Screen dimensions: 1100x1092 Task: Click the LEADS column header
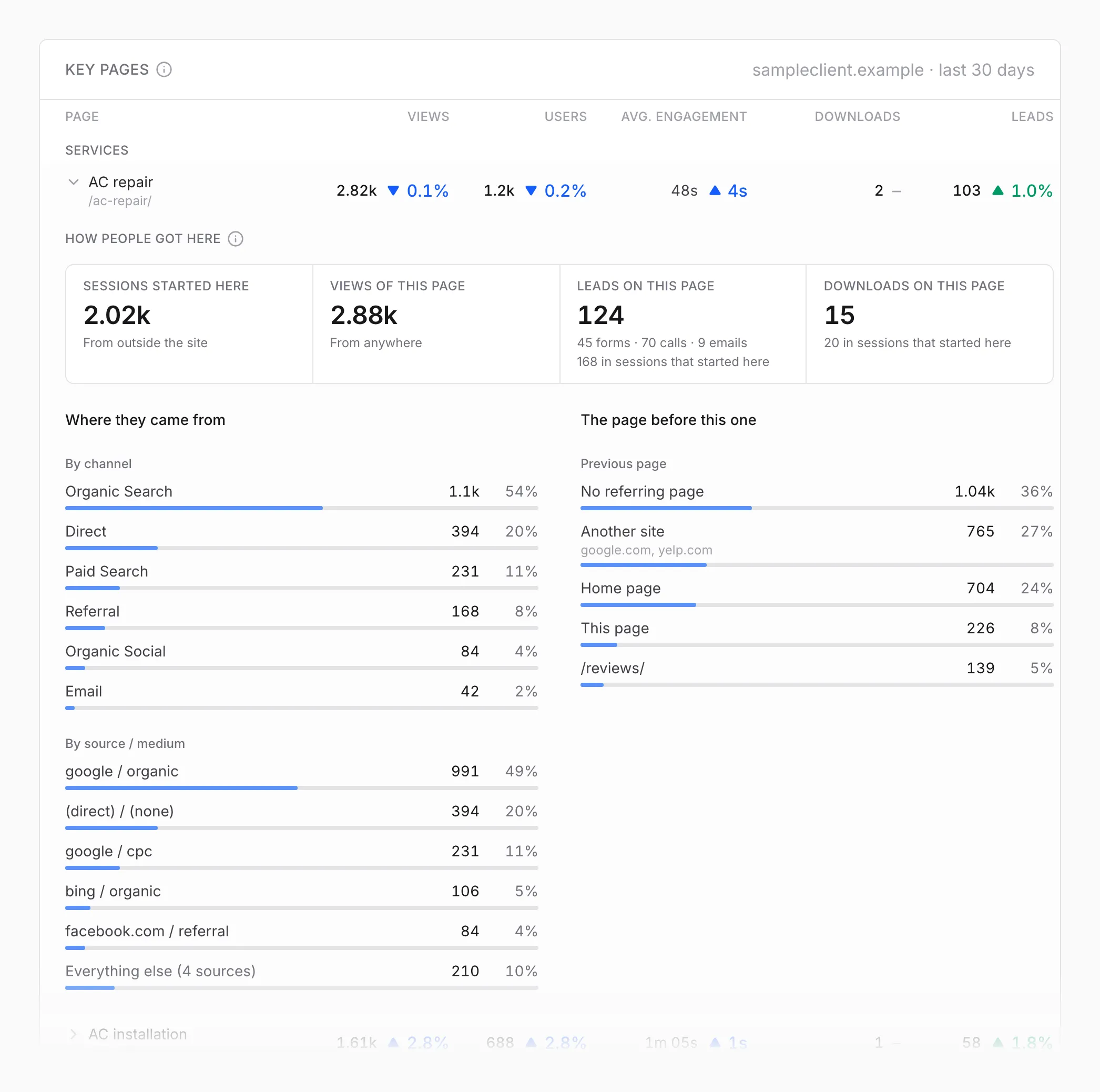1032,117
